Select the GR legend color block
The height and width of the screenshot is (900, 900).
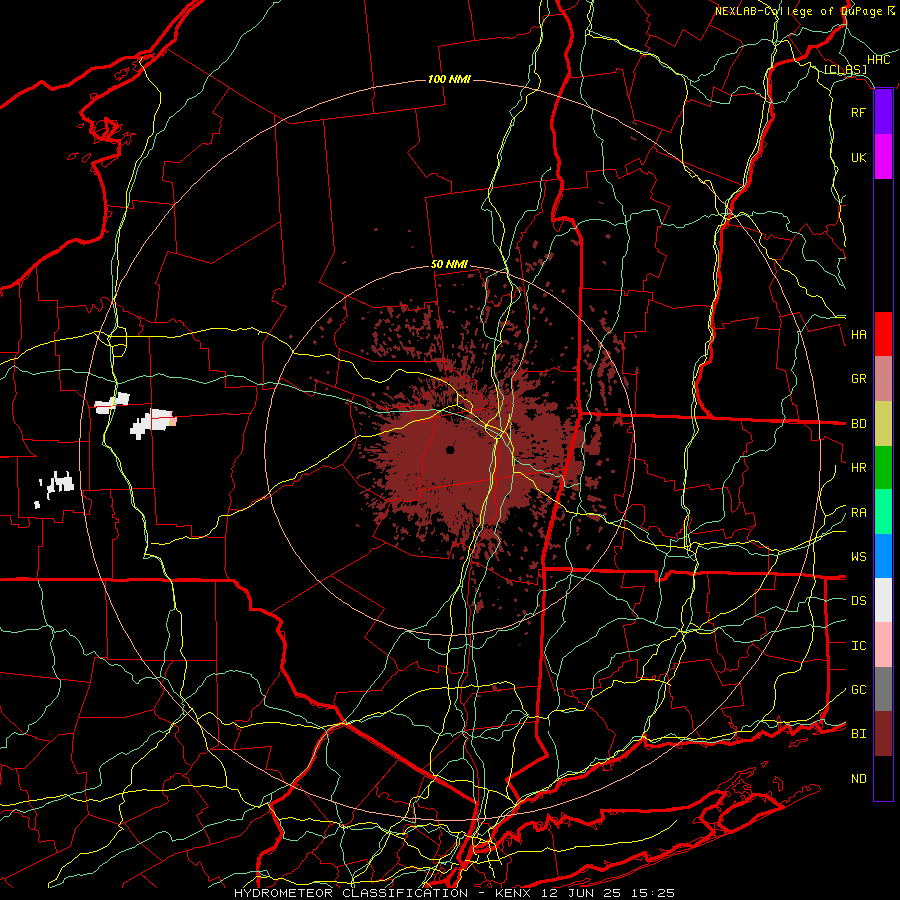click(x=883, y=379)
